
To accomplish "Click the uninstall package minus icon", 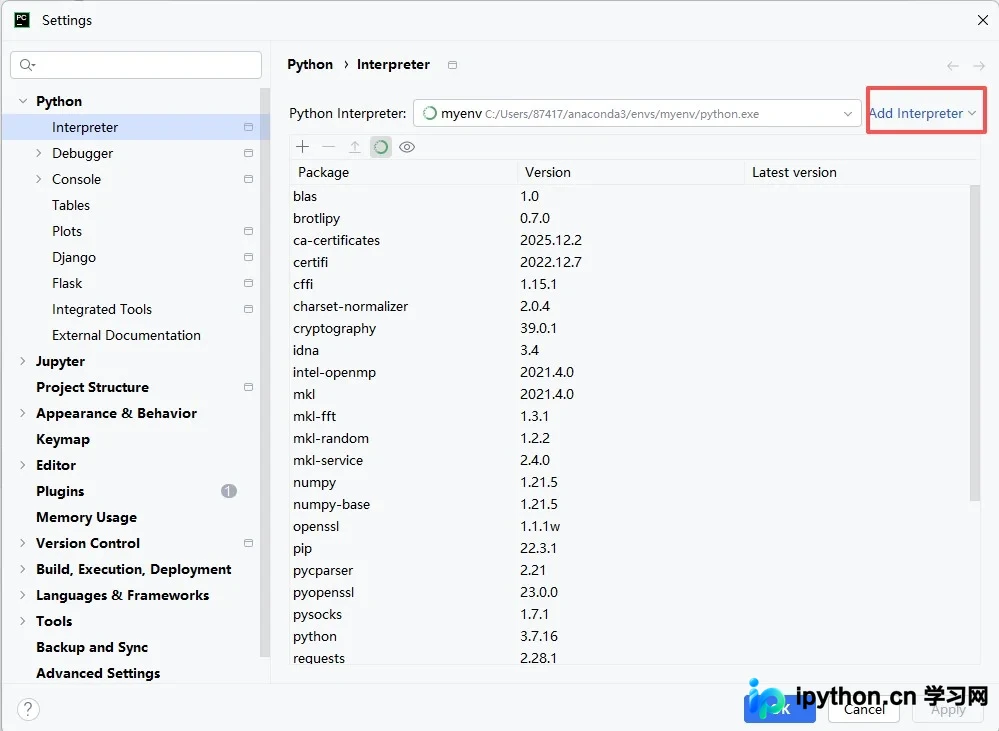I will coord(329,147).
